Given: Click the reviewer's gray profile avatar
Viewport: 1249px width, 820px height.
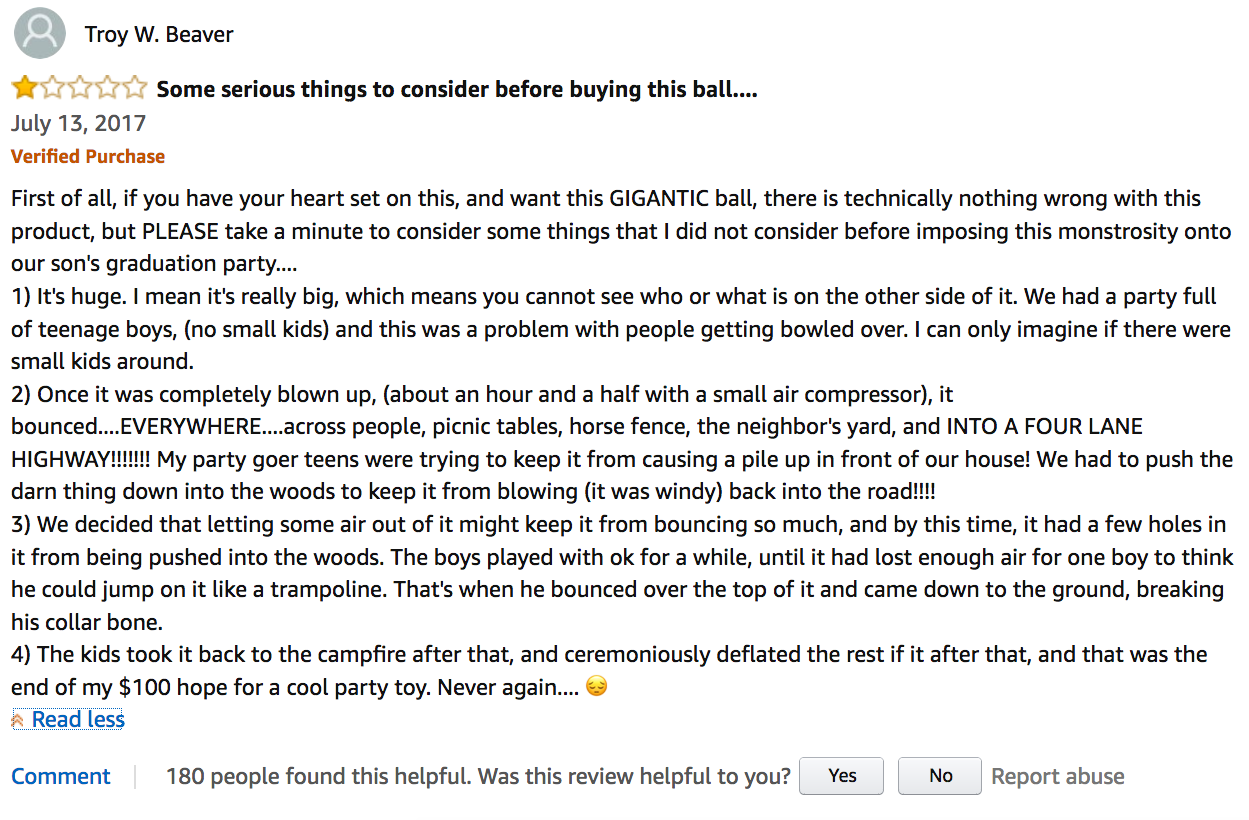Looking at the screenshot, I should 39,34.
